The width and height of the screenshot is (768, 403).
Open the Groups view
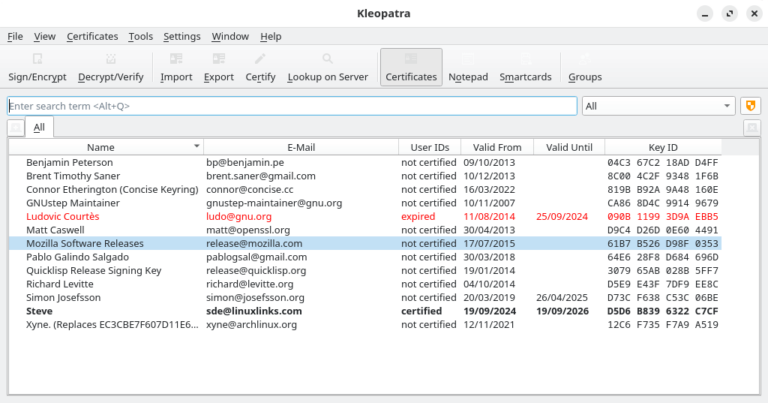click(x=585, y=67)
